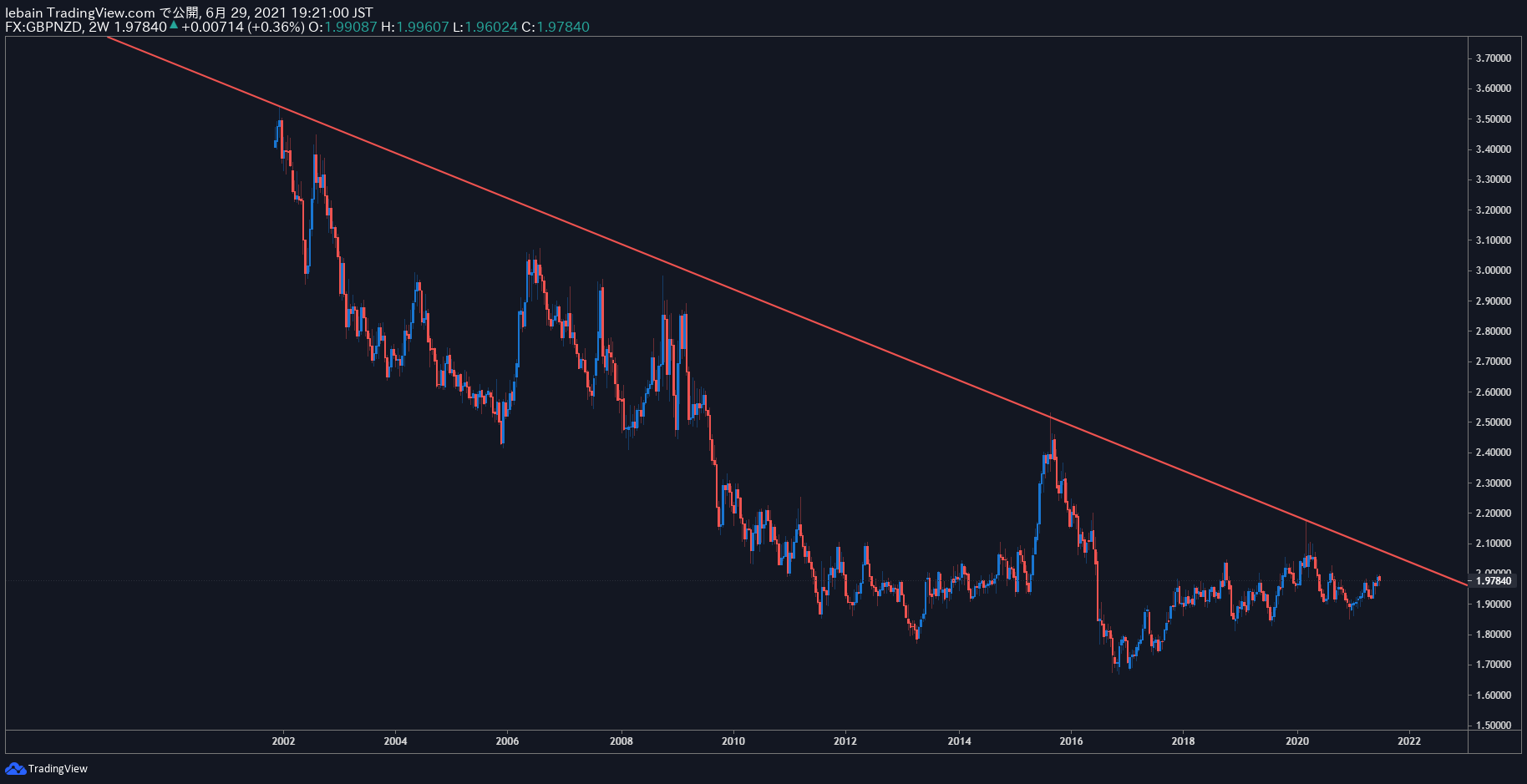1527x784 pixels.
Task: Click the 1.80000 price axis label
Action: 1494,635
